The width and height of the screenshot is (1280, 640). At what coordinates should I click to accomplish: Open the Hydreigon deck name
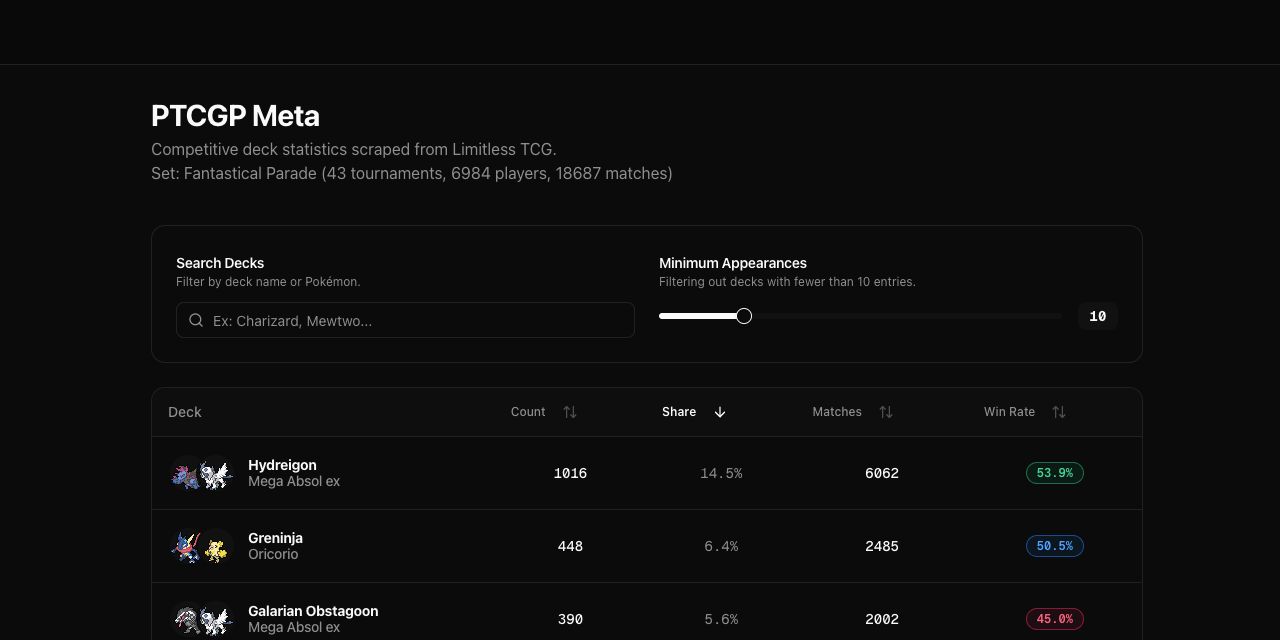tap(282, 465)
